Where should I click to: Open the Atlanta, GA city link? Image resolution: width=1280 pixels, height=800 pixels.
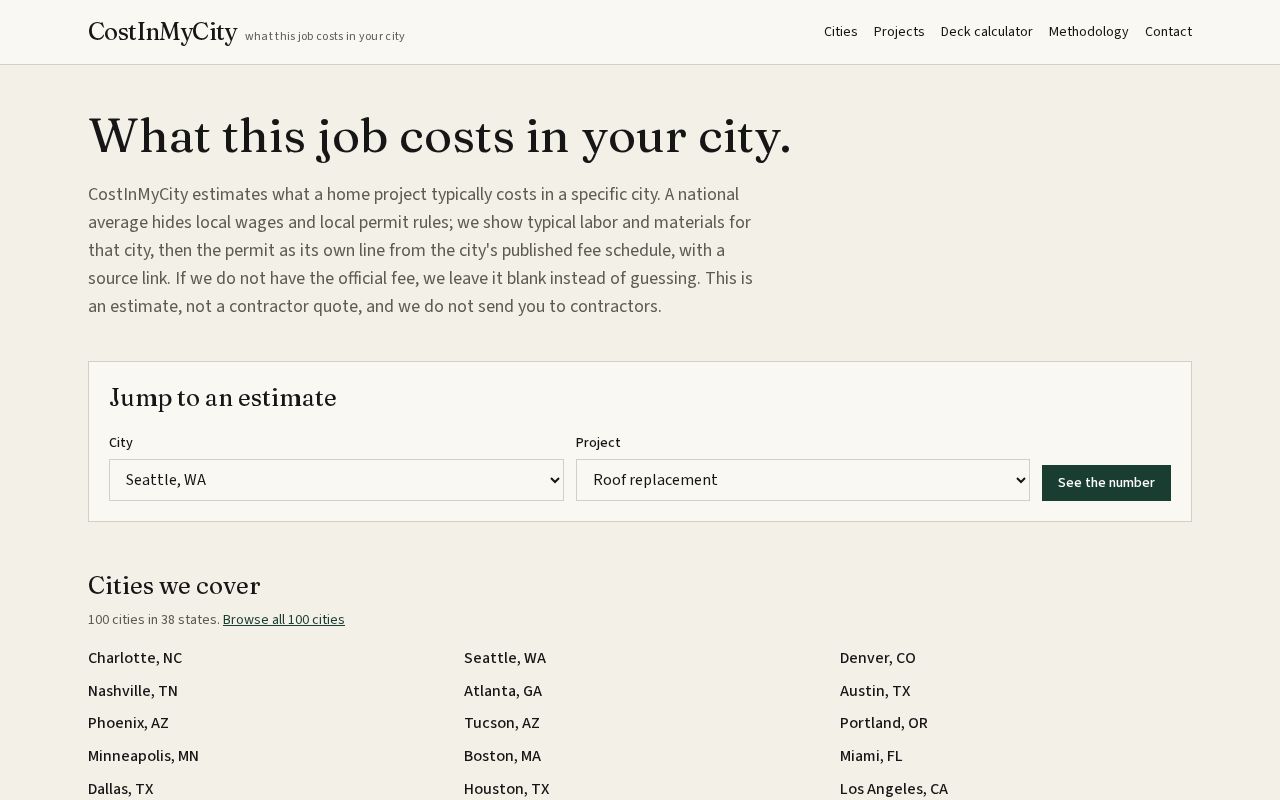click(503, 691)
